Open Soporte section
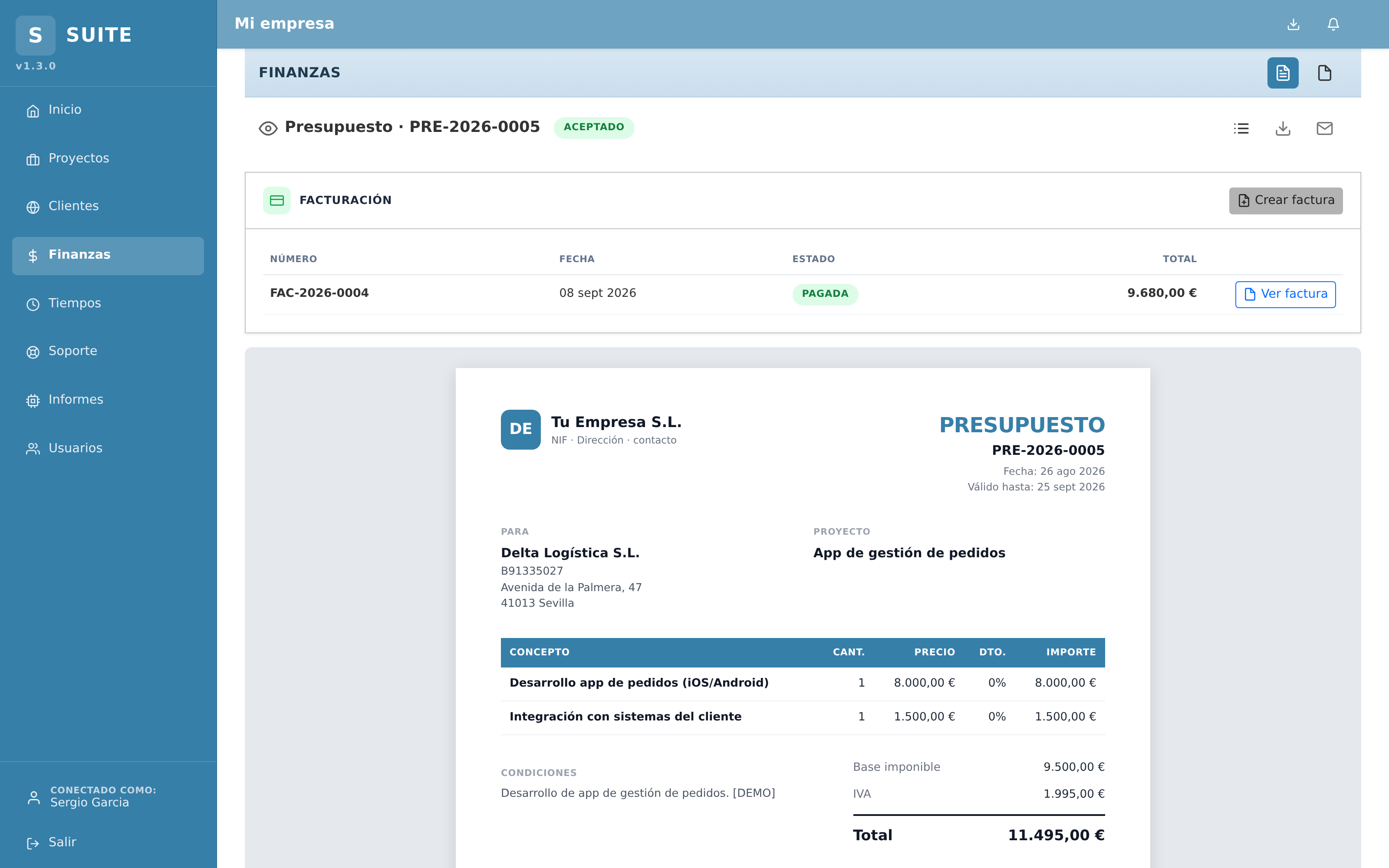The height and width of the screenshot is (868, 1389). click(108, 352)
